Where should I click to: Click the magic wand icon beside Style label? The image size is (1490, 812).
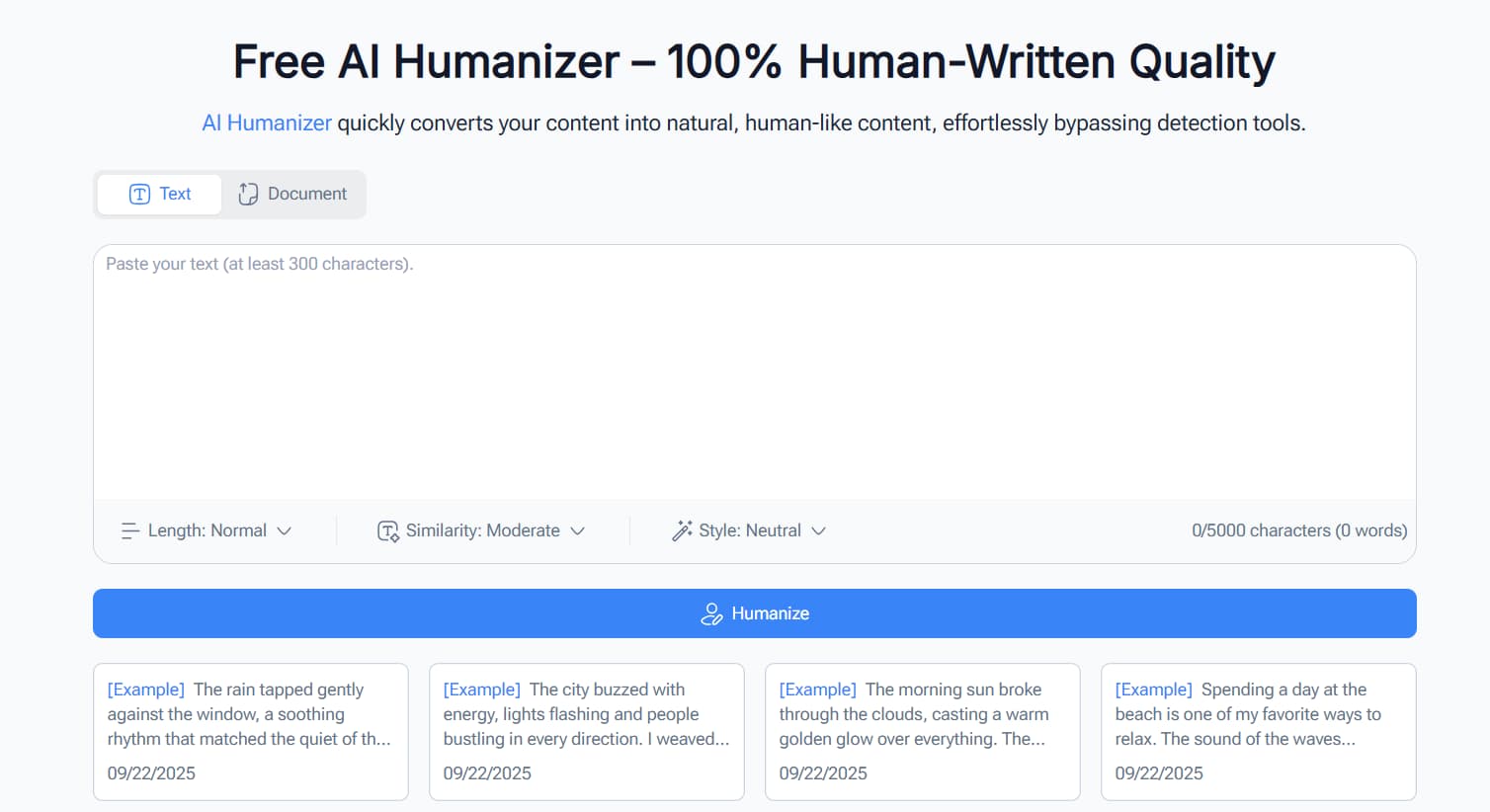click(681, 530)
